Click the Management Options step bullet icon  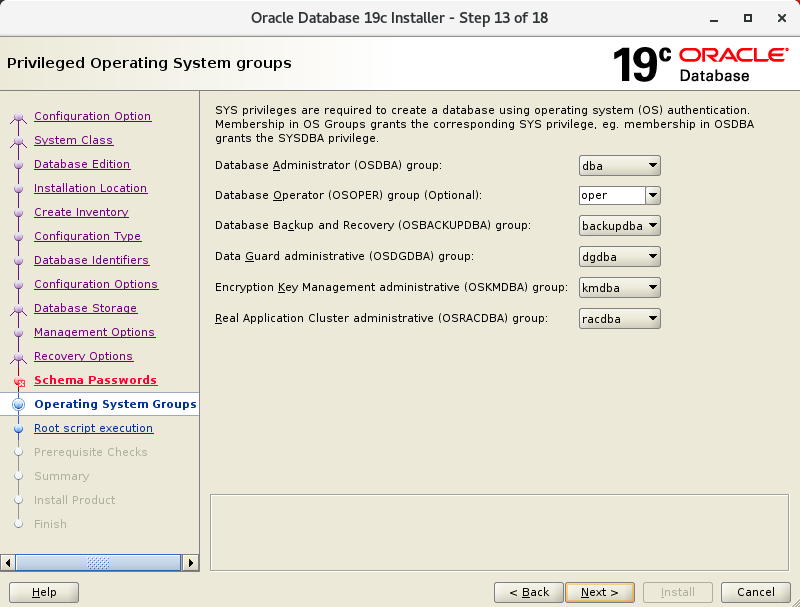pos(18,333)
